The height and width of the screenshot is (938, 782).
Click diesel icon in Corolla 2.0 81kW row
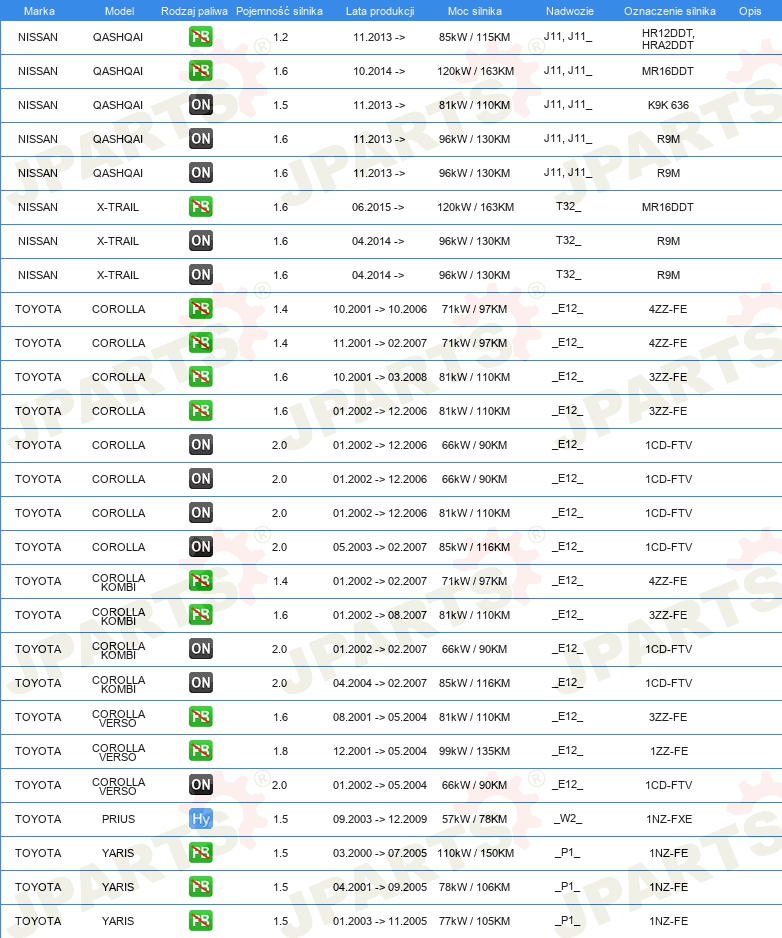pos(200,513)
